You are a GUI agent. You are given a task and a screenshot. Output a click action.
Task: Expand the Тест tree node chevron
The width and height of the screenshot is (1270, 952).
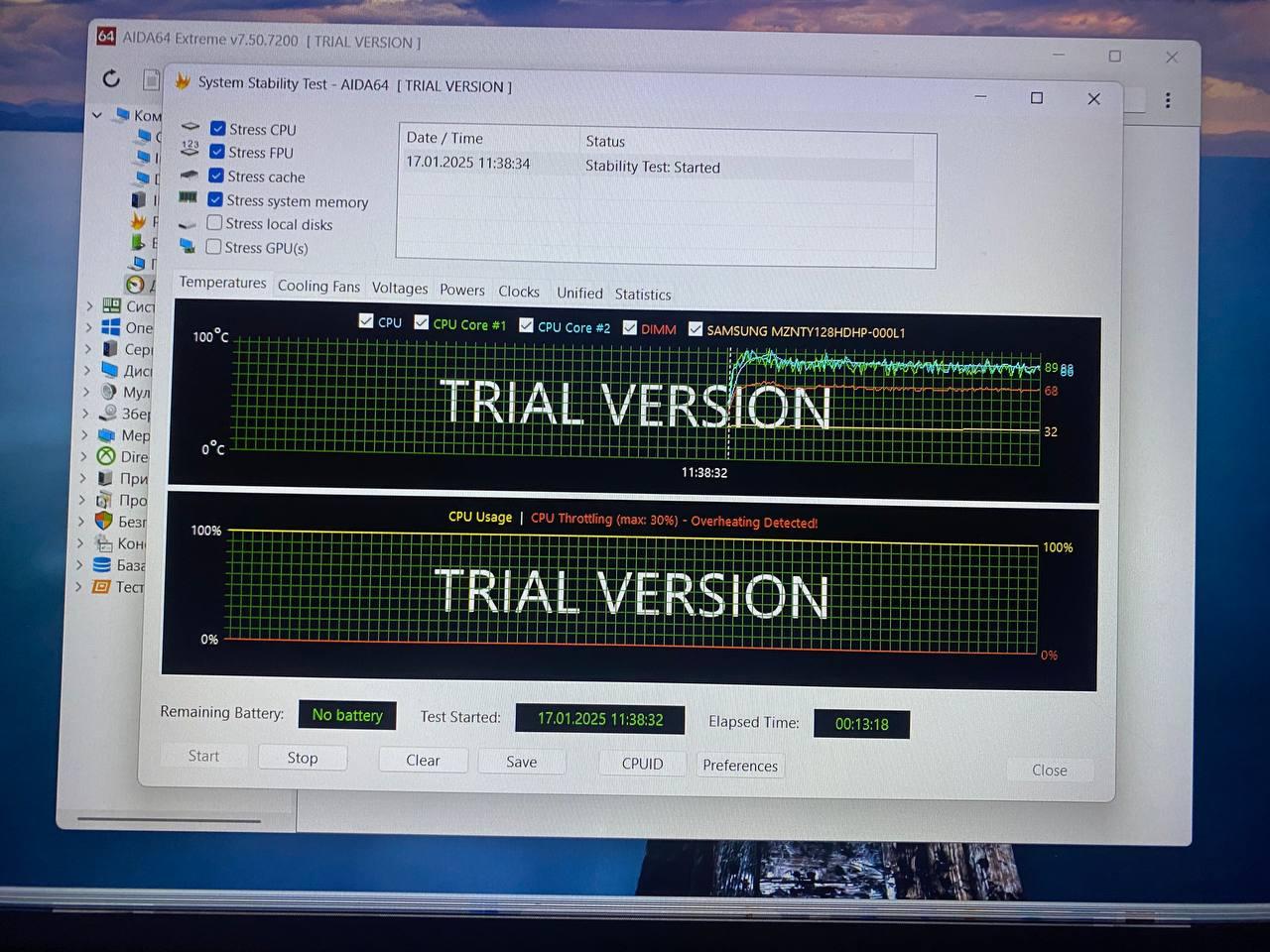coord(78,586)
